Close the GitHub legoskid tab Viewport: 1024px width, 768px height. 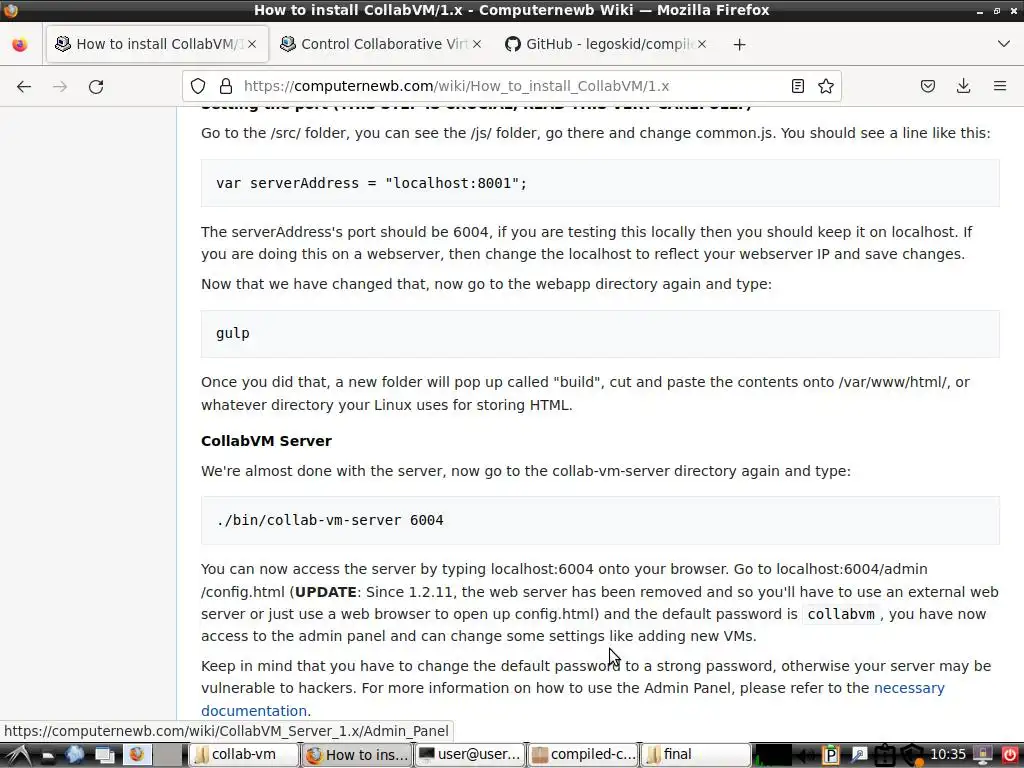click(x=701, y=44)
